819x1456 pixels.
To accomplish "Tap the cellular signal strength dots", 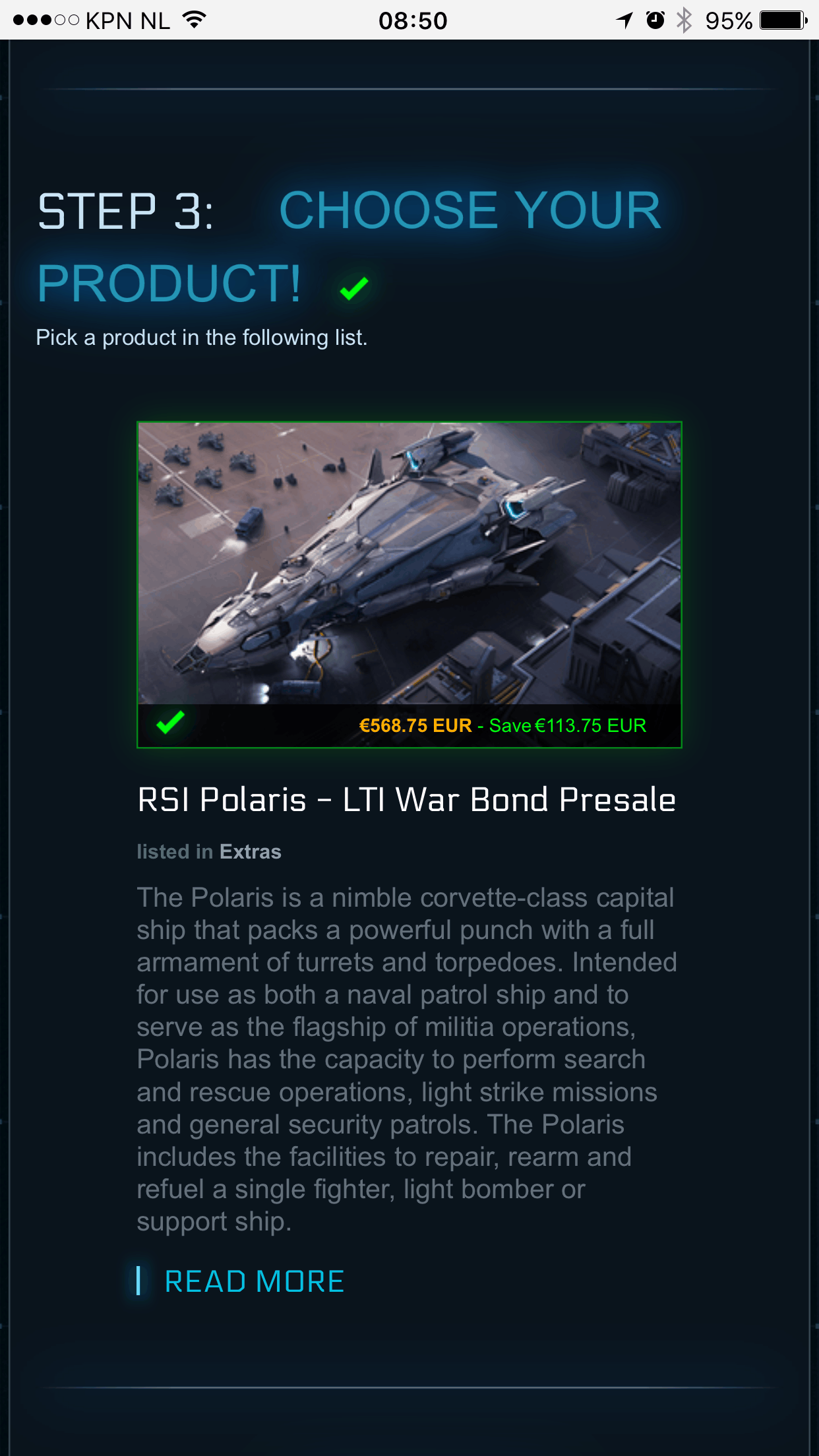I will tap(45, 20).
